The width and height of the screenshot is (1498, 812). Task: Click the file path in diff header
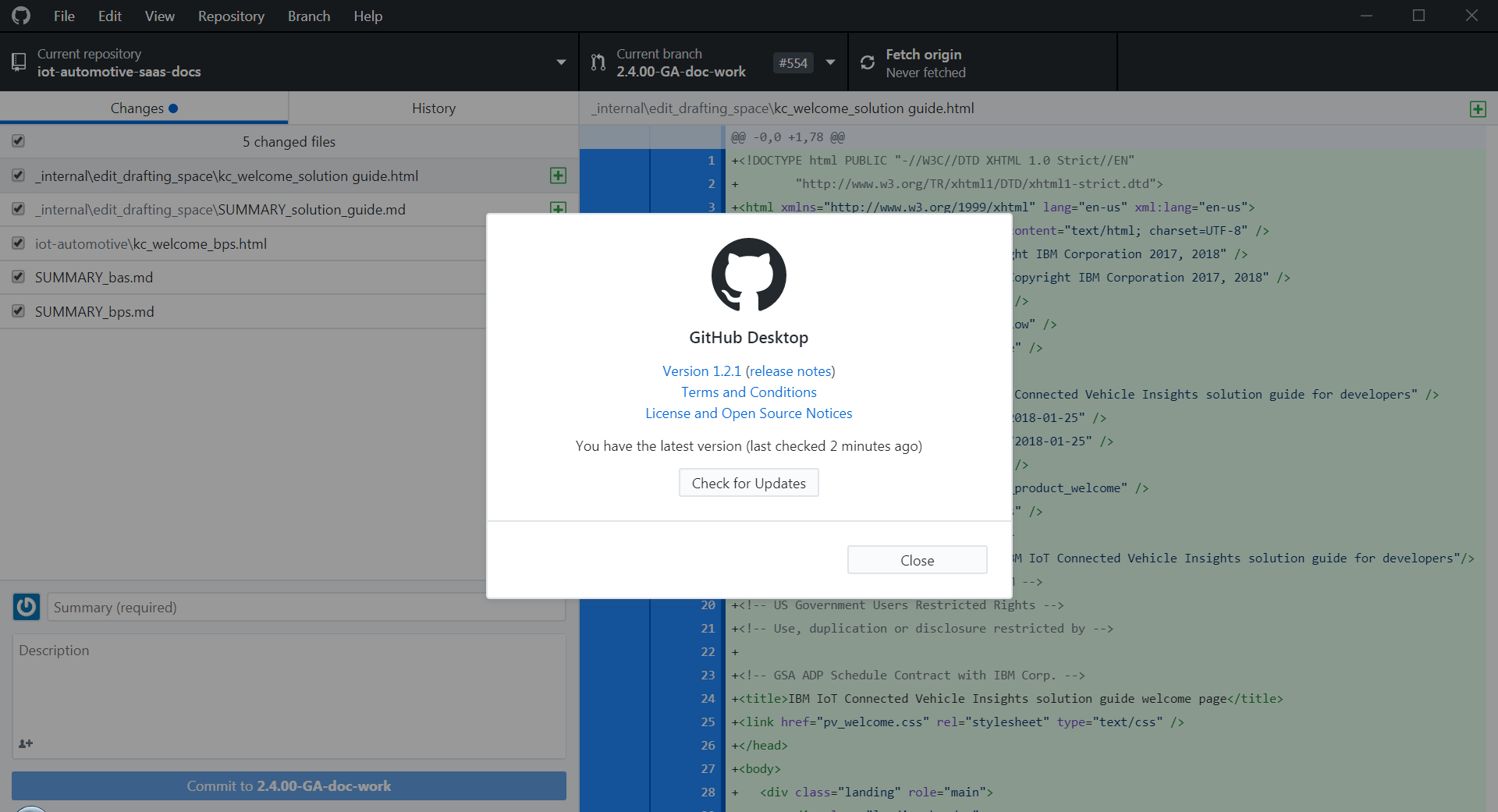tap(783, 108)
